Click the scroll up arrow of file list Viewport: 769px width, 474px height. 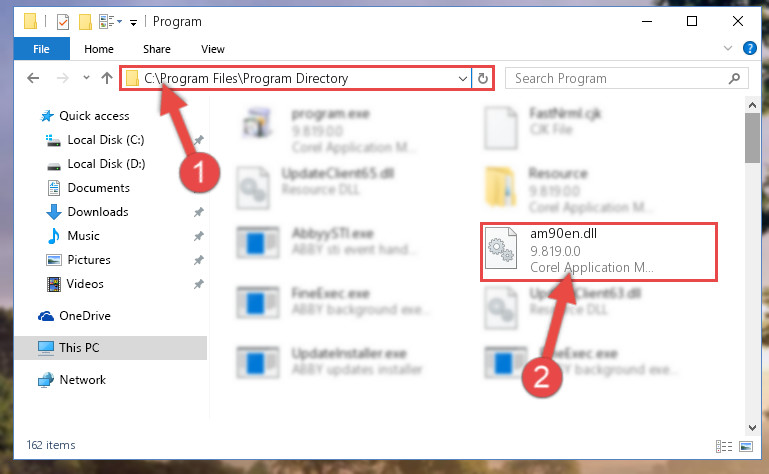[x=752, y=105]
